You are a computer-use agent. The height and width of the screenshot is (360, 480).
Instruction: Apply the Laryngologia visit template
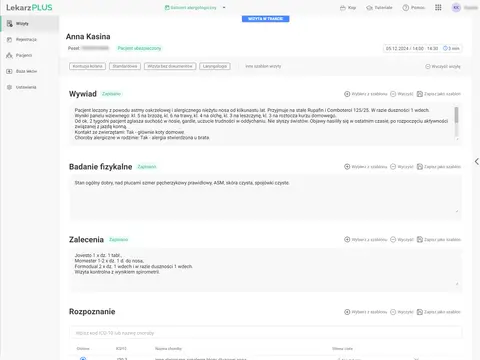point(215,66)
